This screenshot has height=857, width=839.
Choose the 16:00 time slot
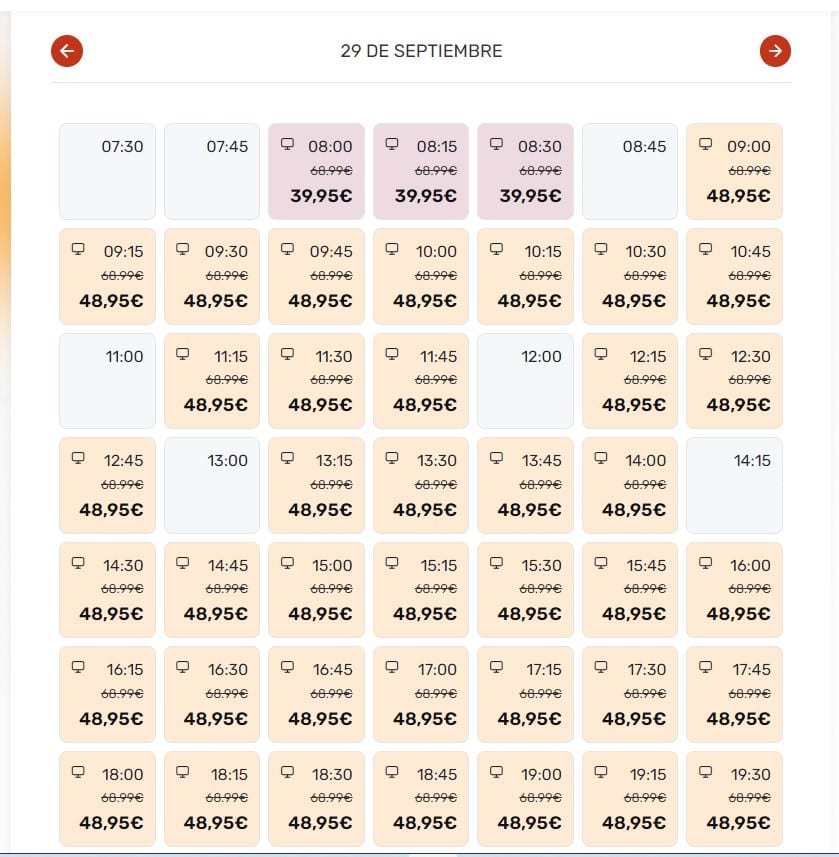tap(734, 590)
